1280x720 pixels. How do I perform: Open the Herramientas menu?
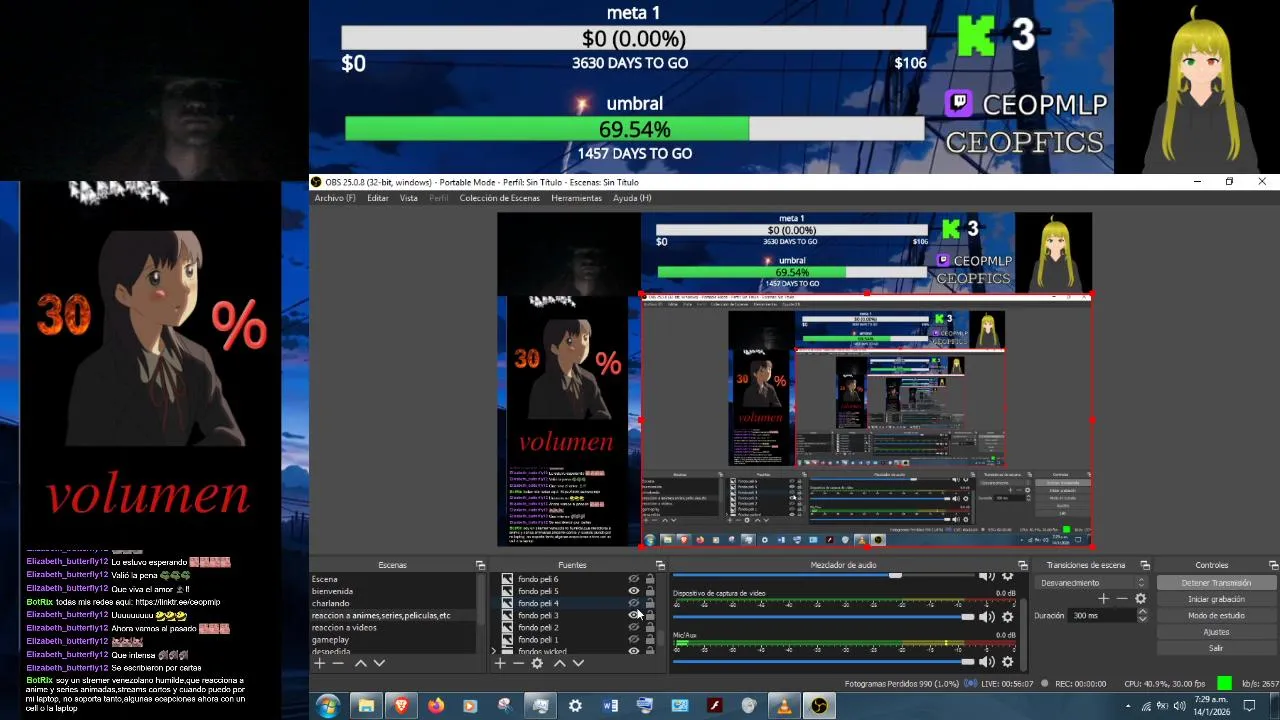577,198
